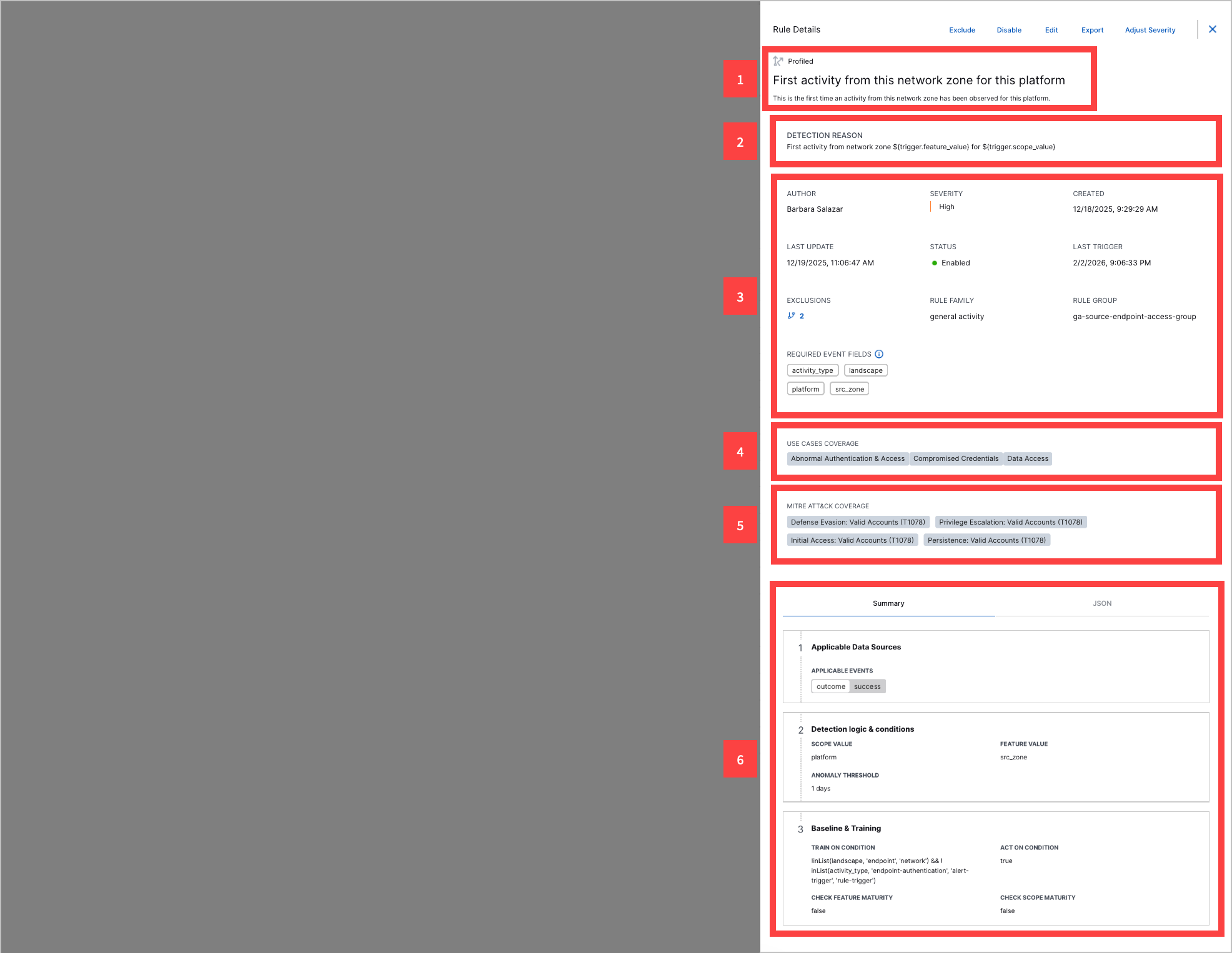Switch to the Summary tab

tap(888, 603)
